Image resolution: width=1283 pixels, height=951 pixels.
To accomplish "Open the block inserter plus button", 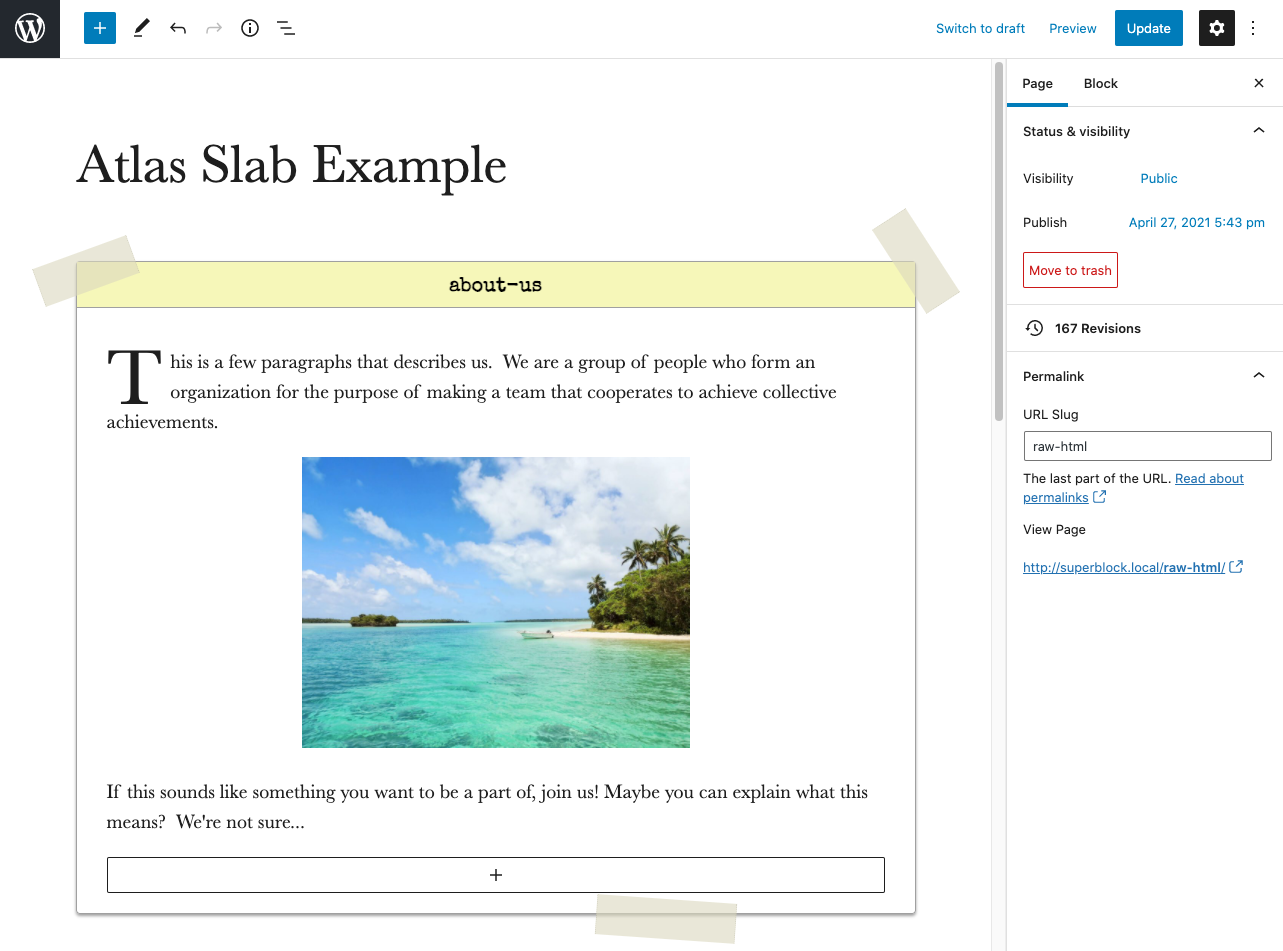I will 100,29.
